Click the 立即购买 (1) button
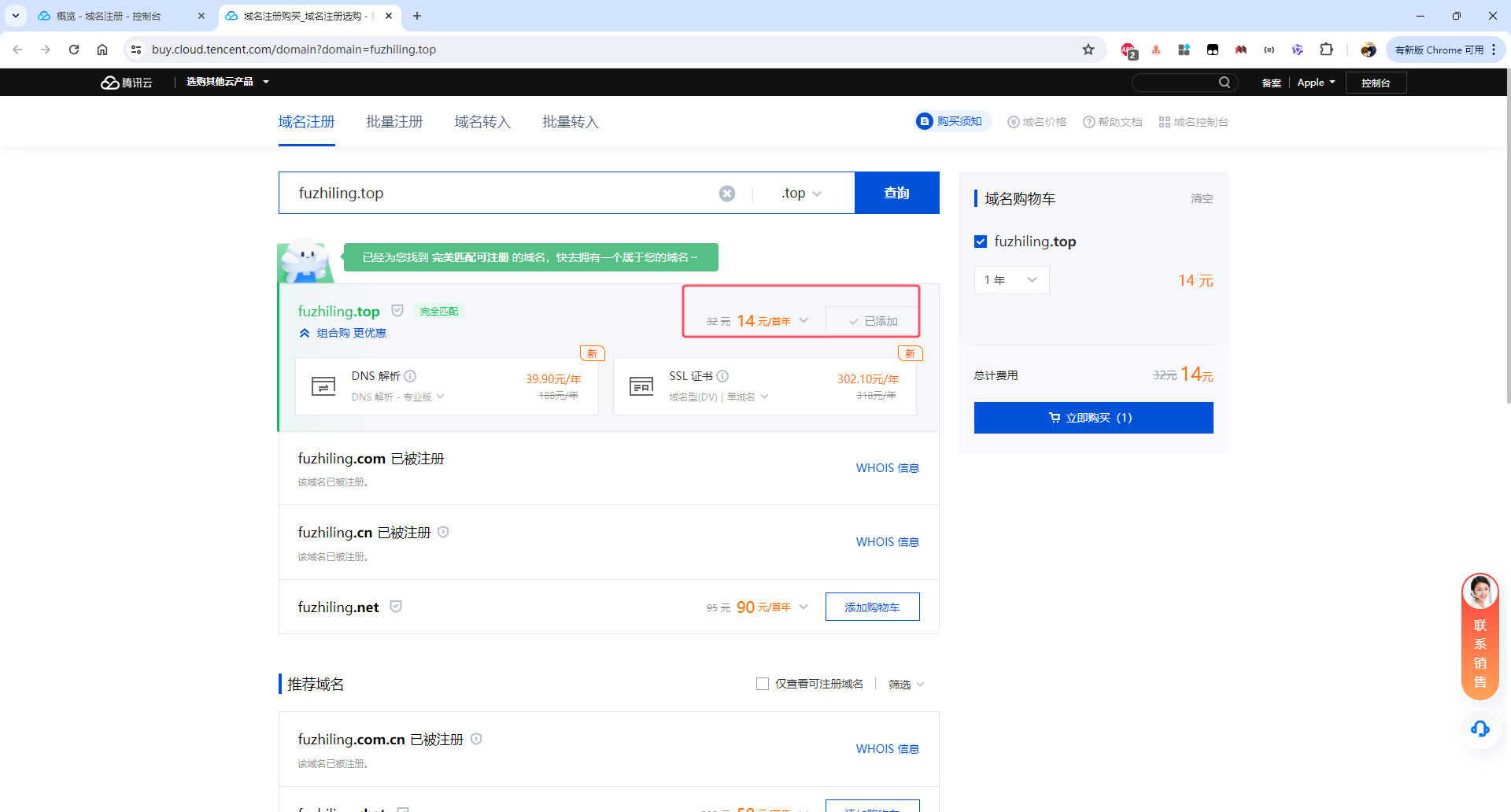This screenshot has width=1511, height=812. click(1093, 418)
